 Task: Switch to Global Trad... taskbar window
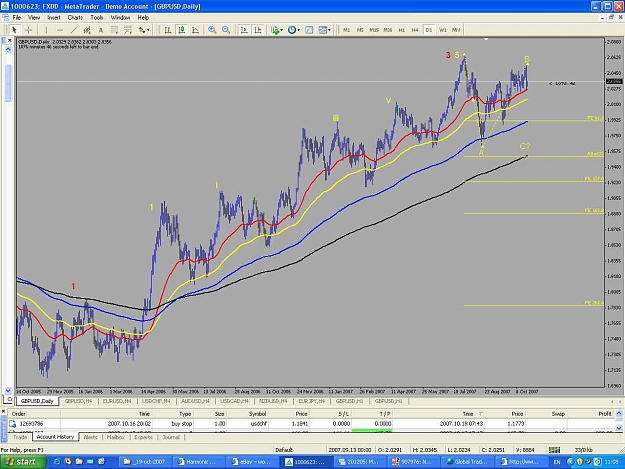tap(467, 461)
